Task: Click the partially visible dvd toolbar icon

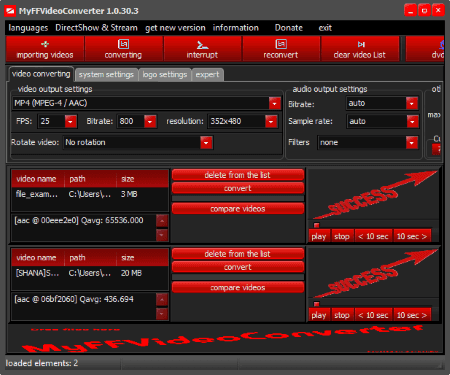Action: [442, 45]
